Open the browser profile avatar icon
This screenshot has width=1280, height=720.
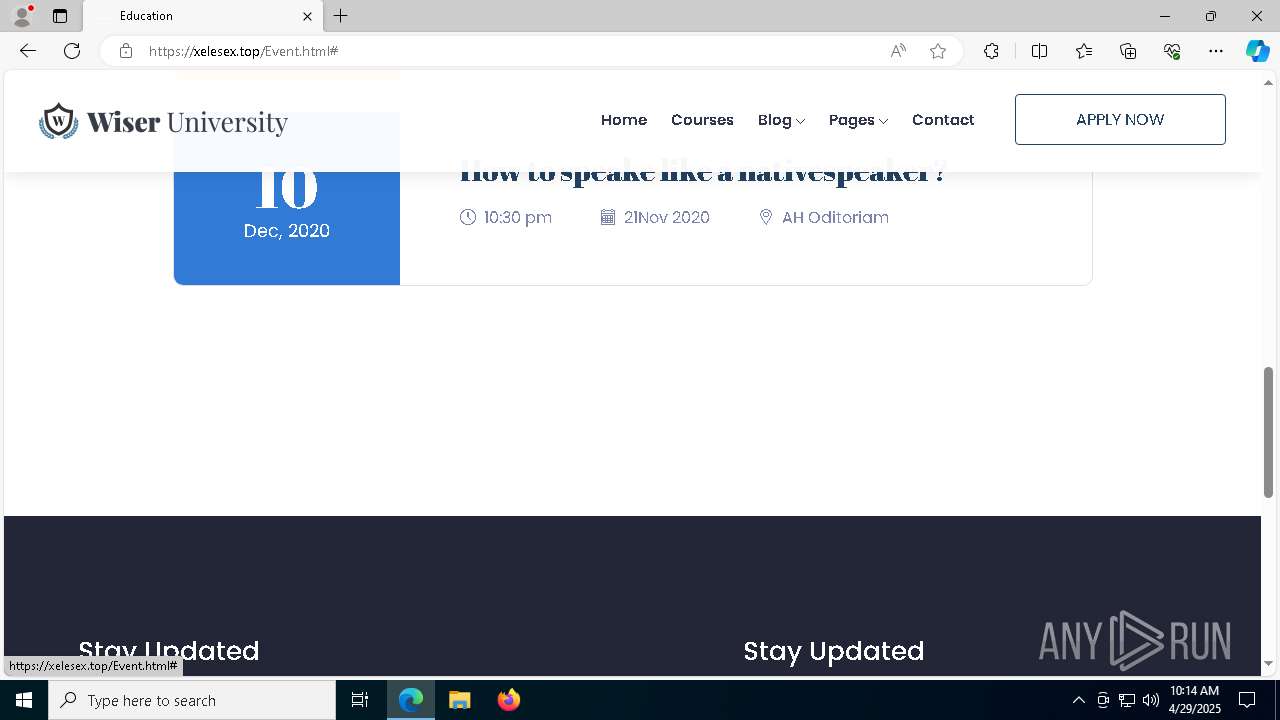tap(22, 16)
